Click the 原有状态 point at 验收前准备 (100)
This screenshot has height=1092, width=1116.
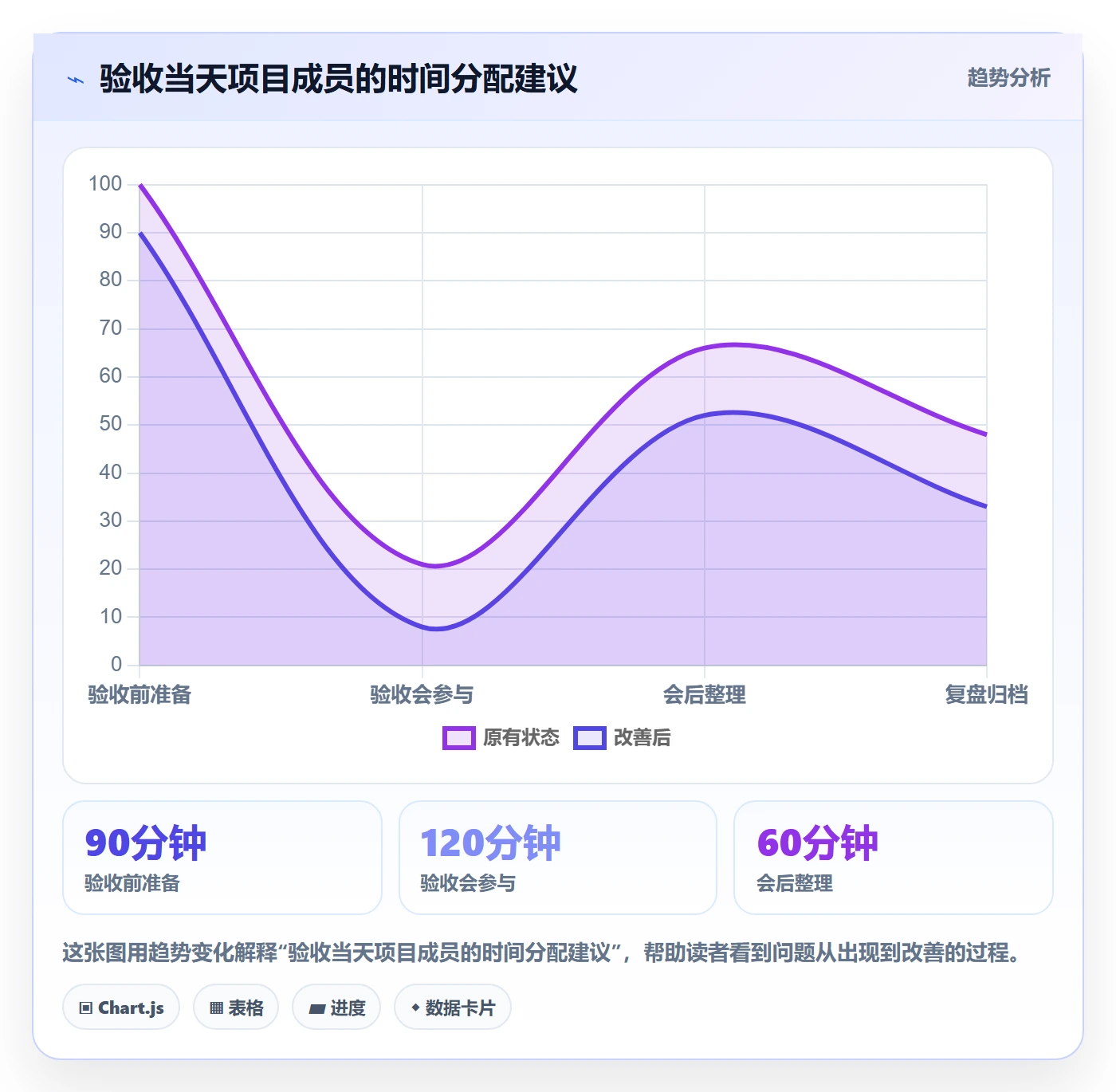click(x=140, y=185)
